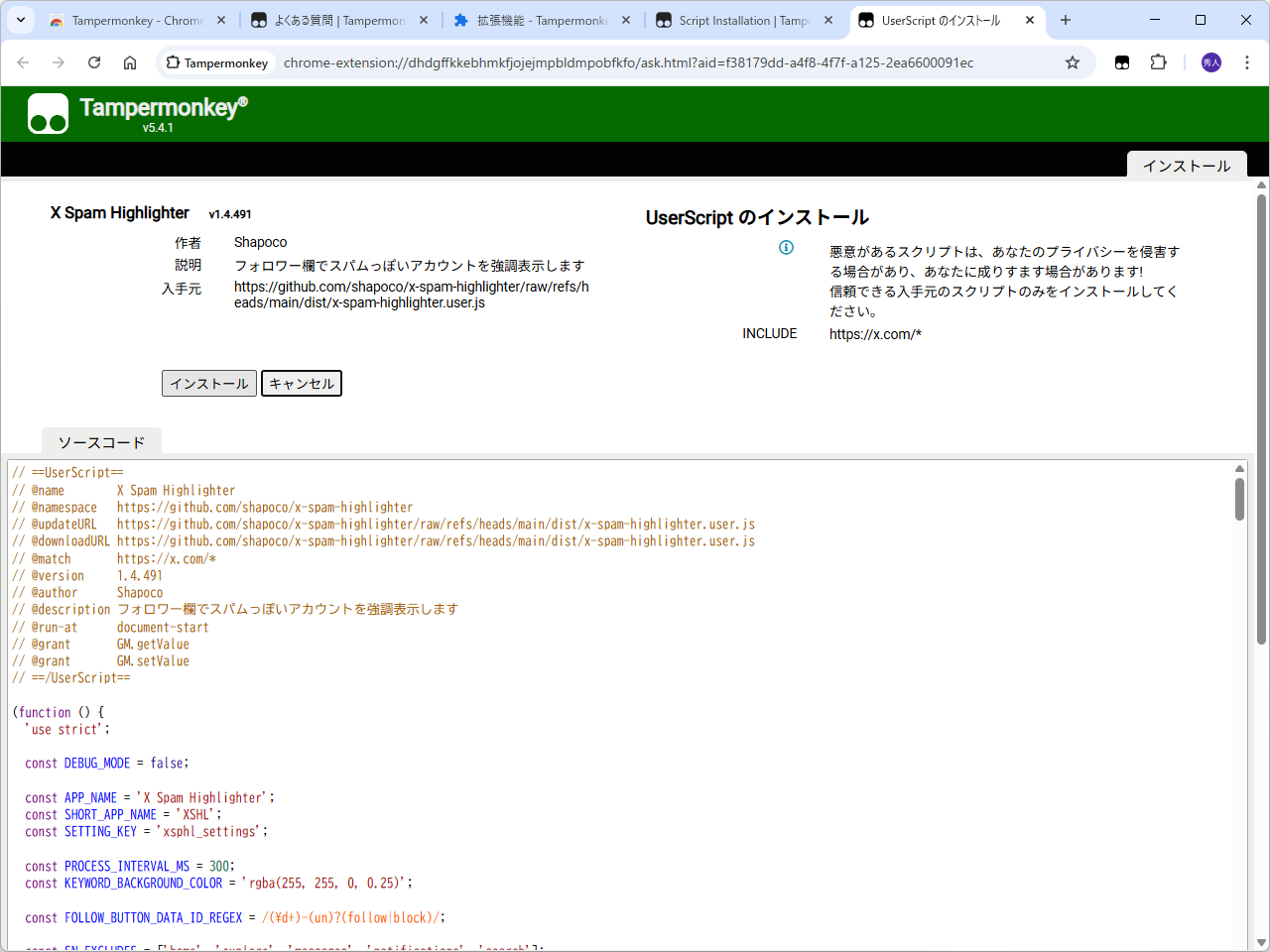Click the Tampermonkey extension icon in Chrome toolbar
This screenshot has height=952, width=1270.
pyautogui.click(x=1121, y=61)
